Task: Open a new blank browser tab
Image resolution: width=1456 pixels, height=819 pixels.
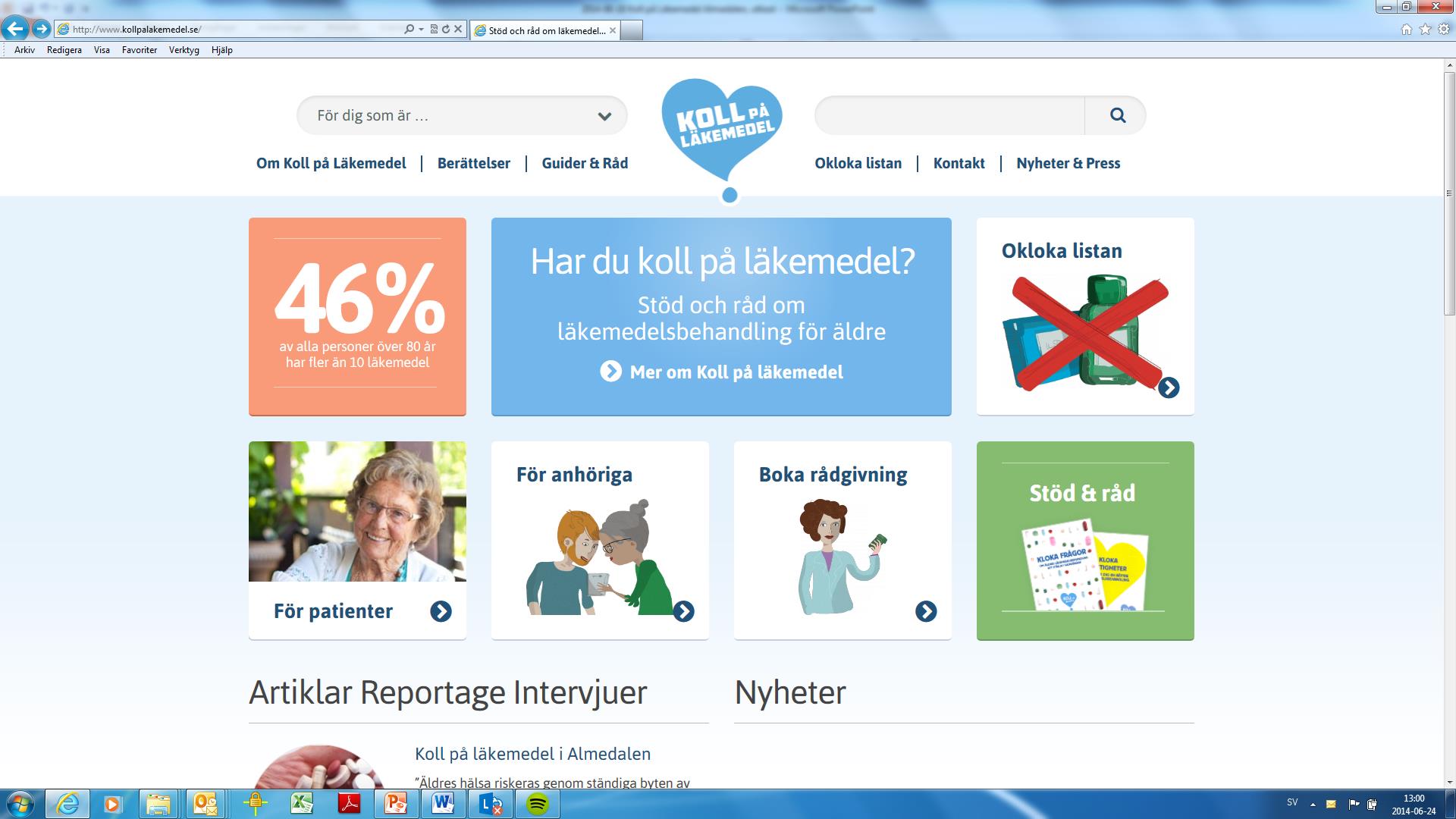Action: (x=632, y=30)
